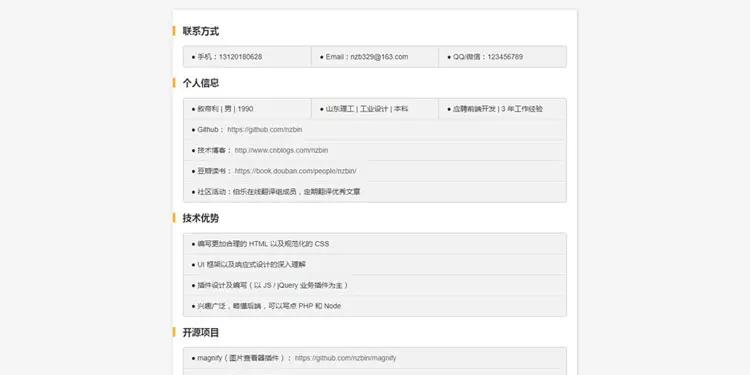Click the row starting with UI 框架
Screen dimensions: 750x375
pos(375,265)
